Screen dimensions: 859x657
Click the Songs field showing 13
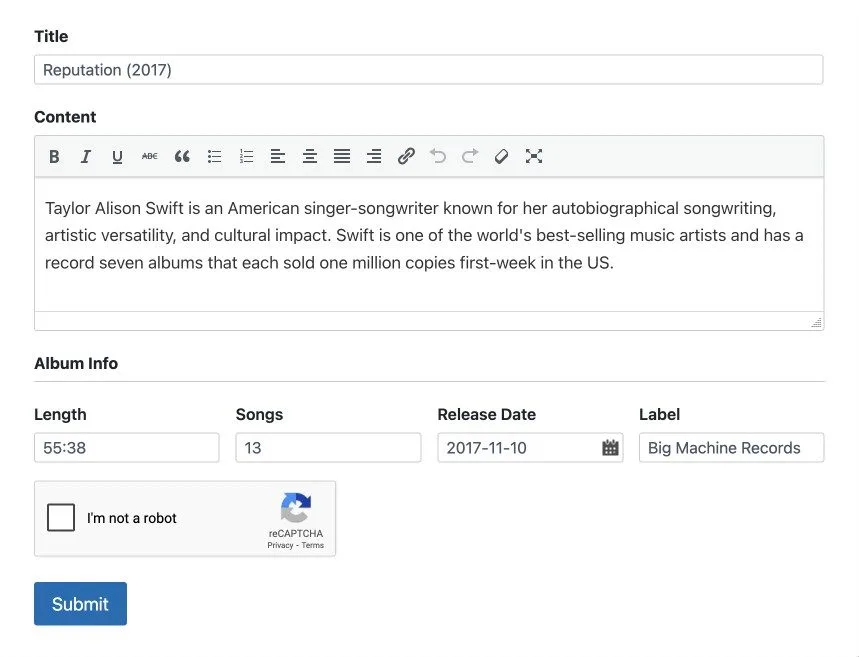pos(328,448)
